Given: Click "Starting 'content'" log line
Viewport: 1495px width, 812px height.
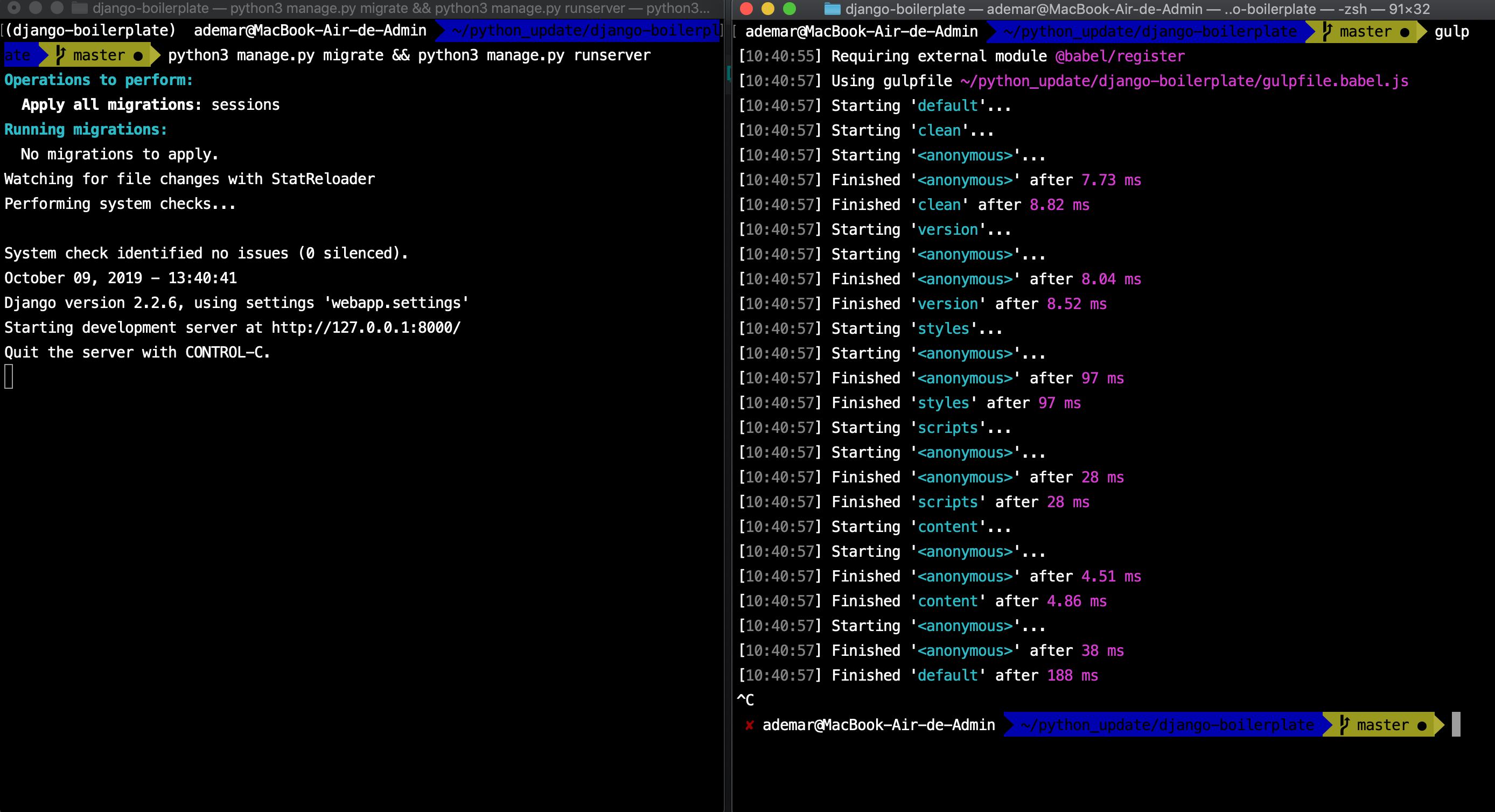Looking at the screenshot, I should [x=874, y=527].
